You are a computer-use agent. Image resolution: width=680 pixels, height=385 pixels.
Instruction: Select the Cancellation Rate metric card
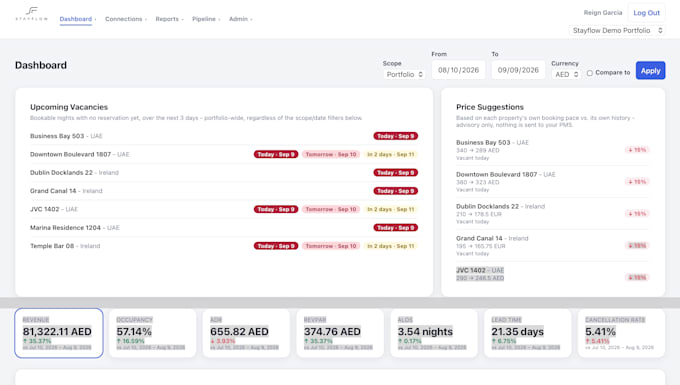point(621,333)
